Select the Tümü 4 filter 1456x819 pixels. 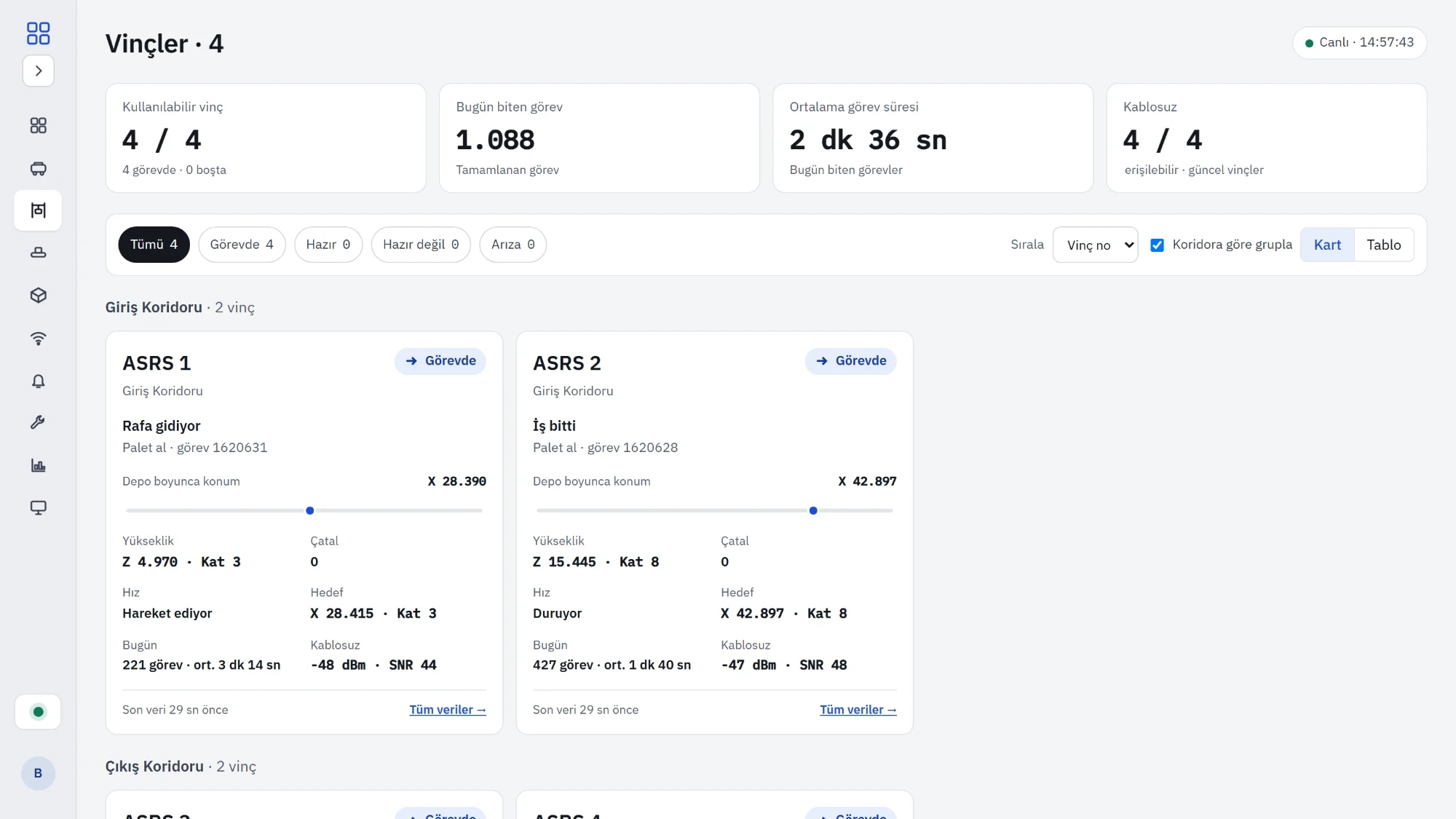pos(154,245)
